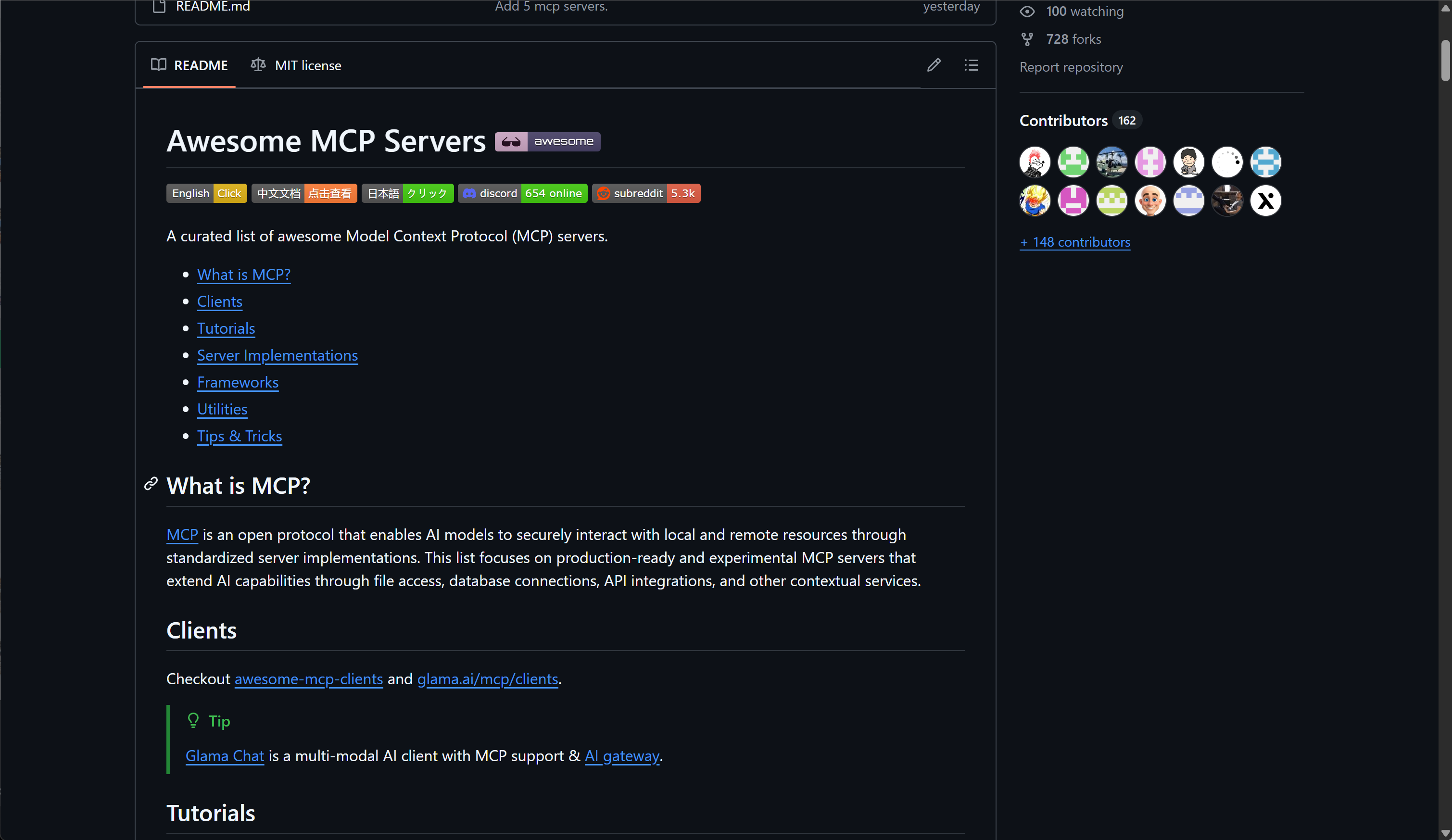The width and height of the screenshot is (1452, 840).
Task: Click the awesome sunglasses badge
Action: (x=547, y=141)
